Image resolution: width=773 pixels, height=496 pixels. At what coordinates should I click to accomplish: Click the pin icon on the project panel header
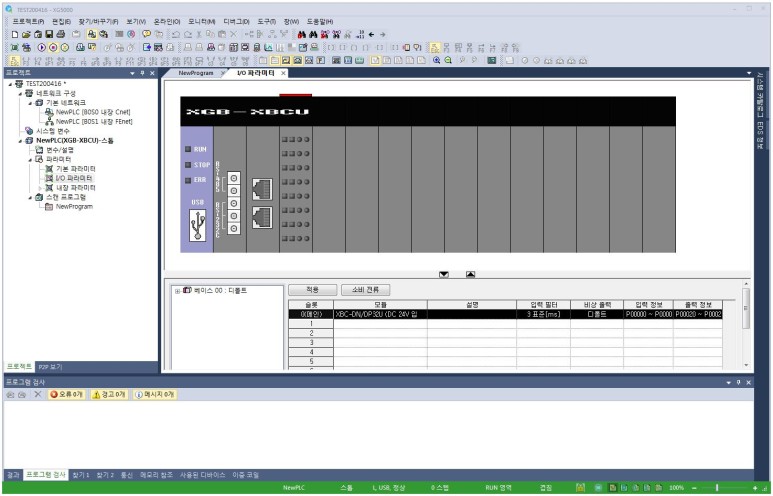tap(142, 73)
